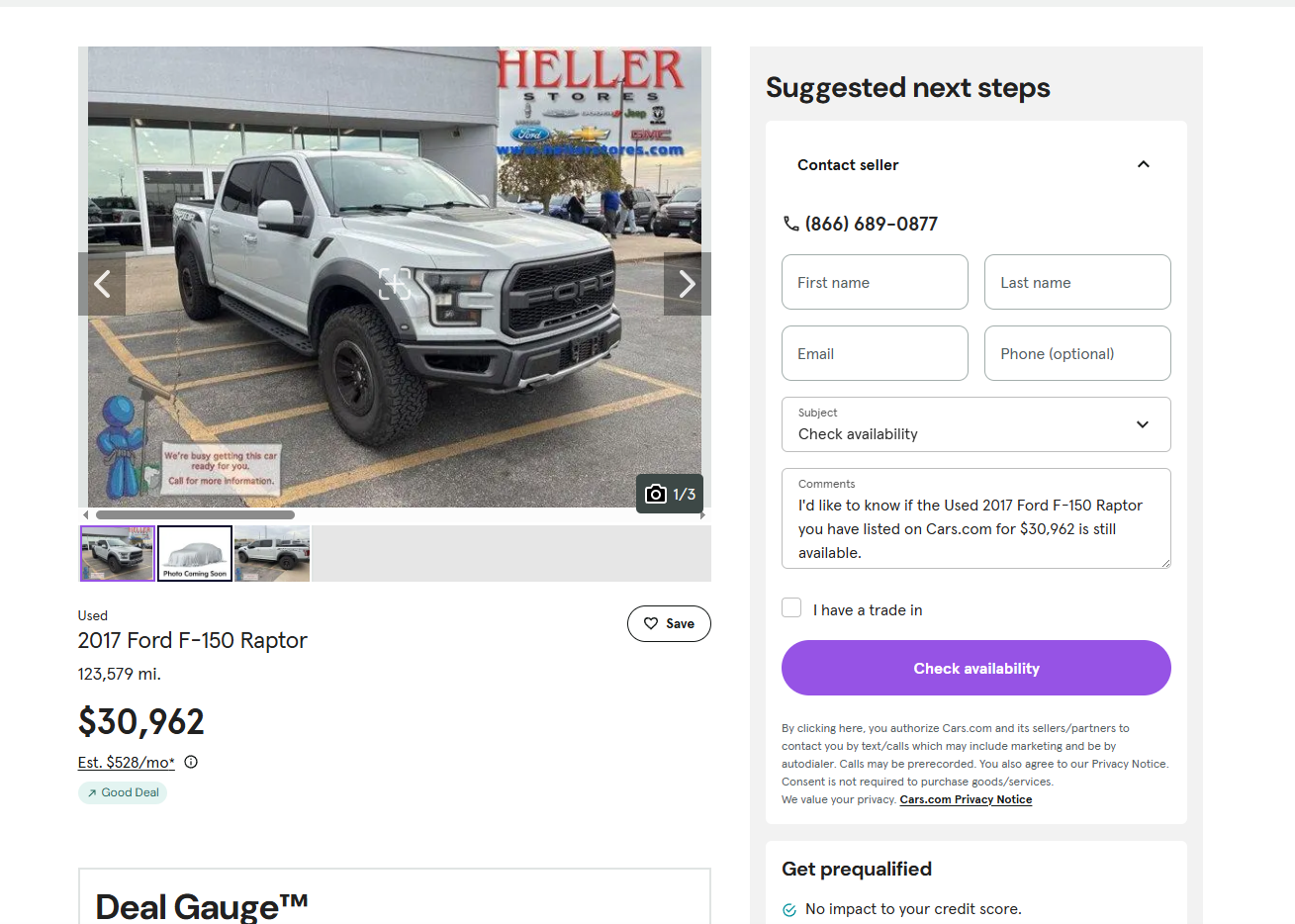Open the photo gallery camera counter

[670, 494]
